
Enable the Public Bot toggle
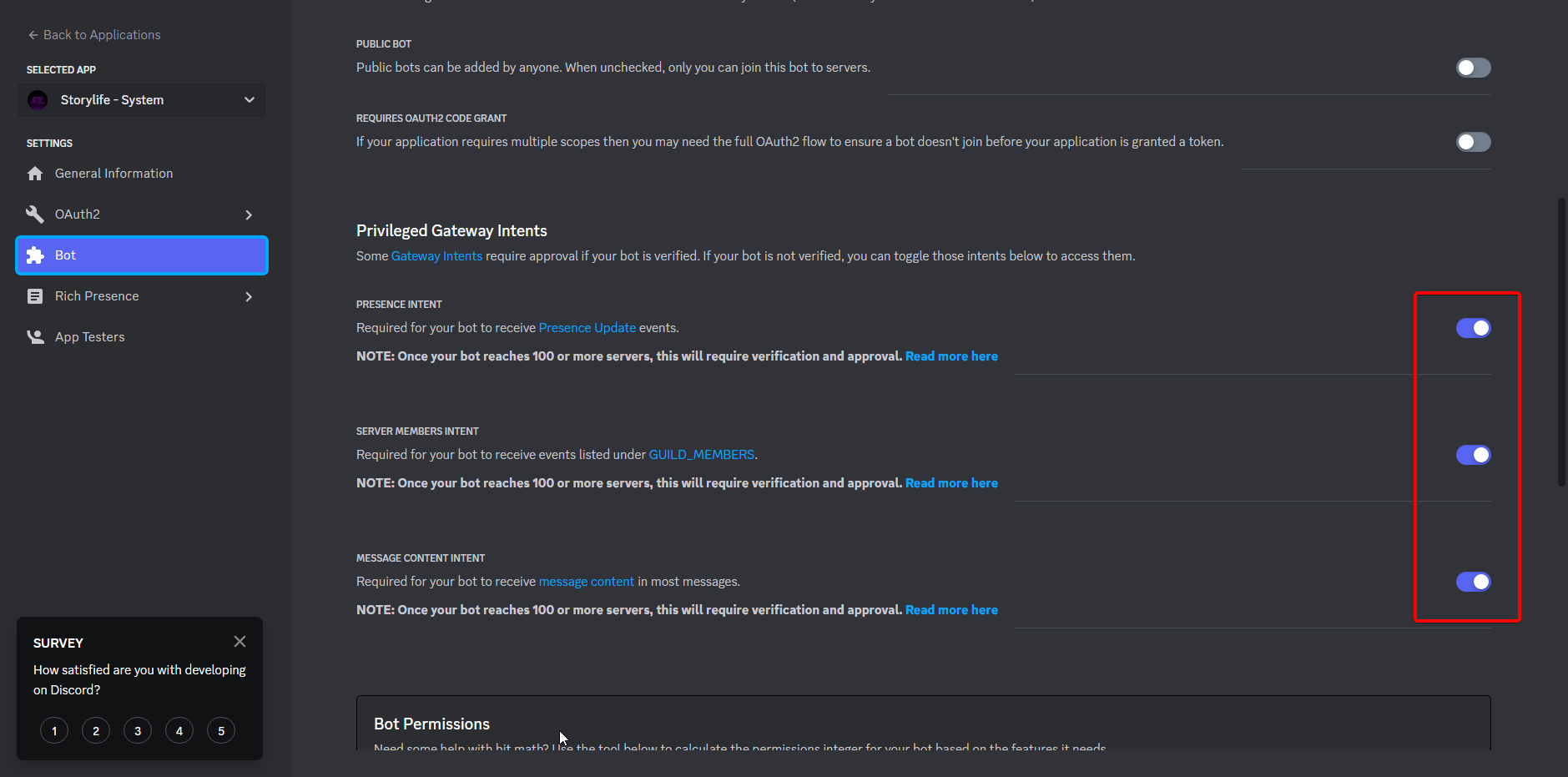point(1473,68)
